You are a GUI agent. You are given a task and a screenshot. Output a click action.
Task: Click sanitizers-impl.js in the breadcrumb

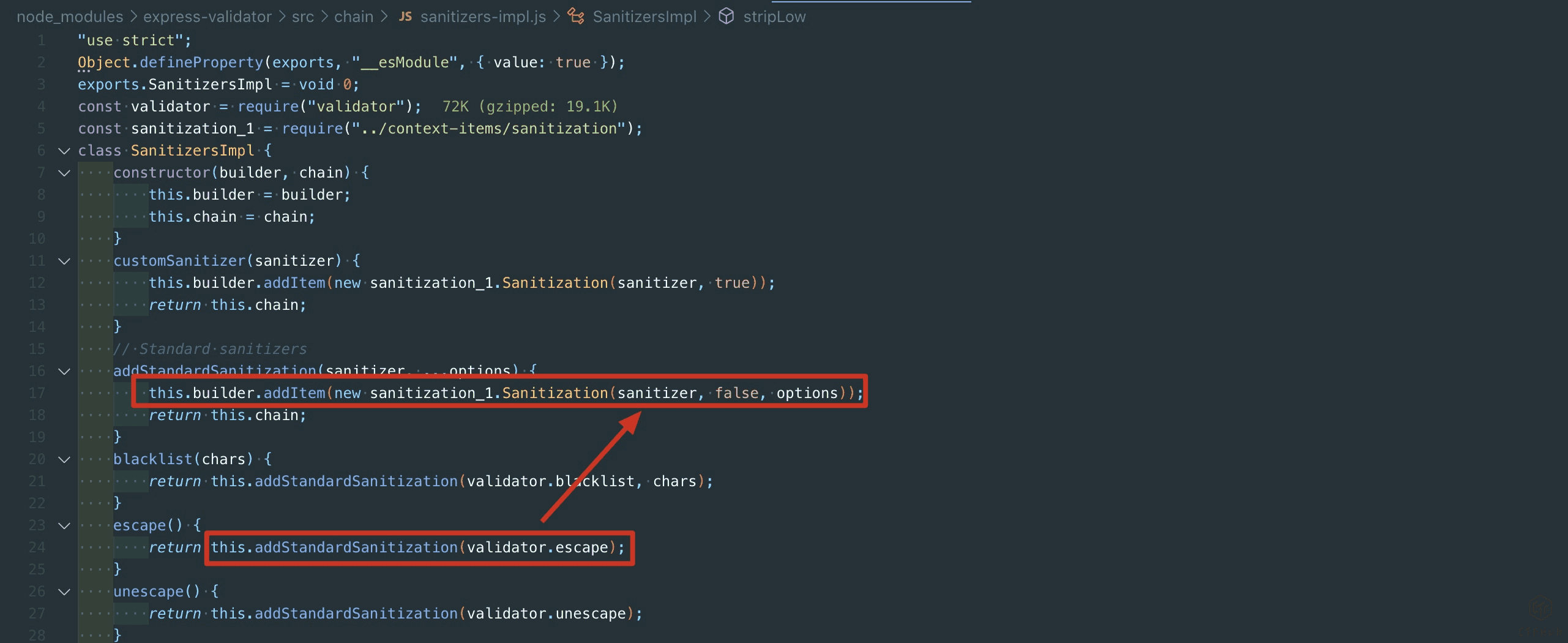(x=483, y=17)
